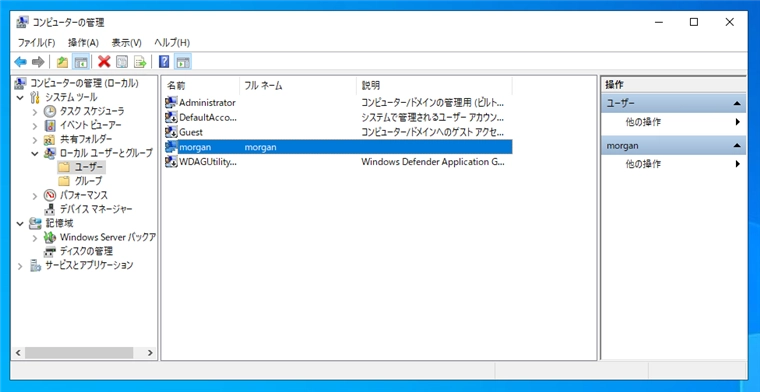
Task: Maximize the コンピューターの管理 window
Action: 694,22
